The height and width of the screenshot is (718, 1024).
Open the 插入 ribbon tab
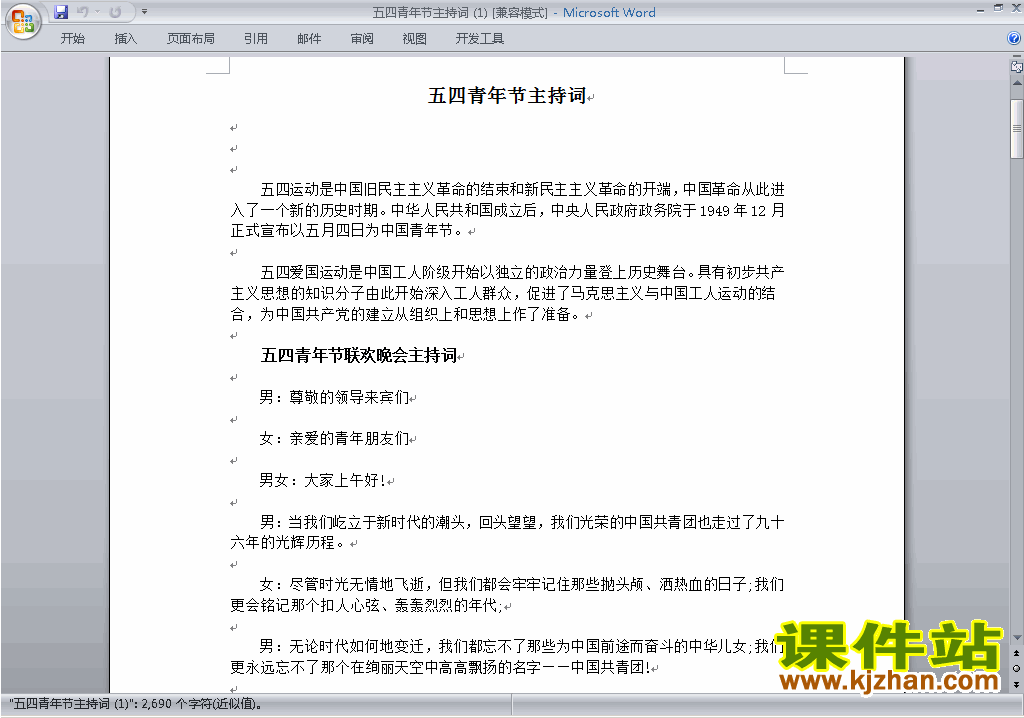(125, 39)
